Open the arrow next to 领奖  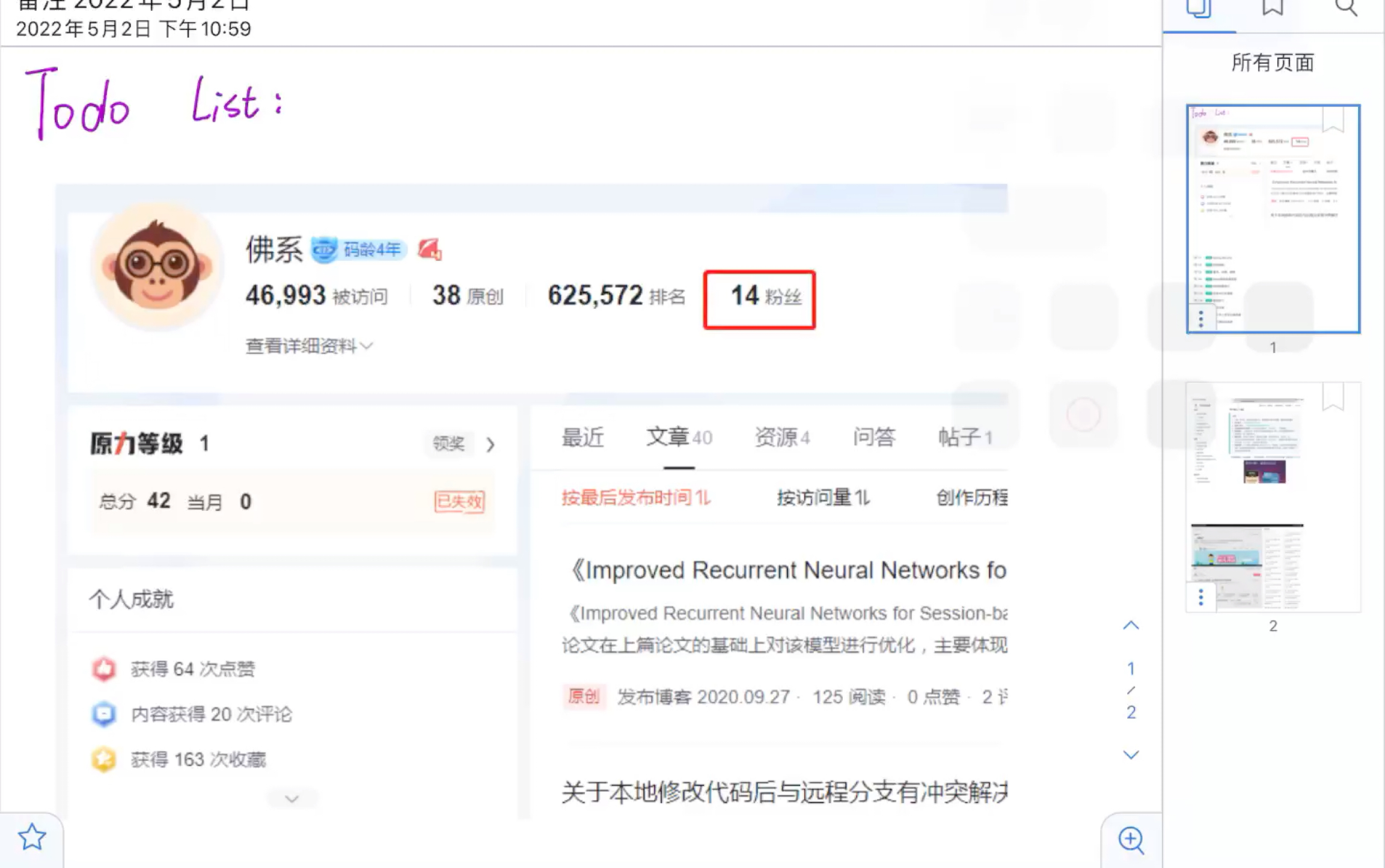[x=491, y=444]
